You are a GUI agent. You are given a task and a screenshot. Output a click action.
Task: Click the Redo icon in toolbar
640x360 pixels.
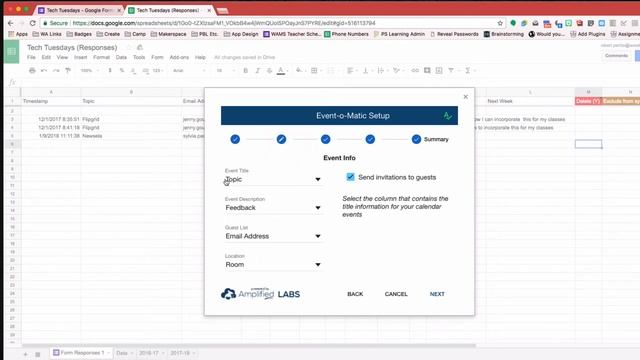coord(56,71)
